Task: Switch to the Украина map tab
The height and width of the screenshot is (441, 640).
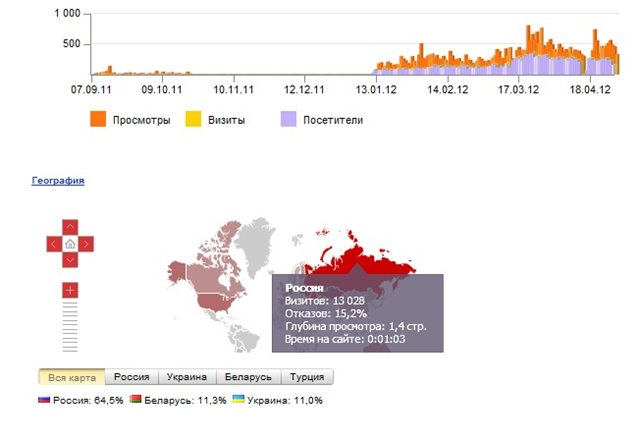Action: point(188,377)
